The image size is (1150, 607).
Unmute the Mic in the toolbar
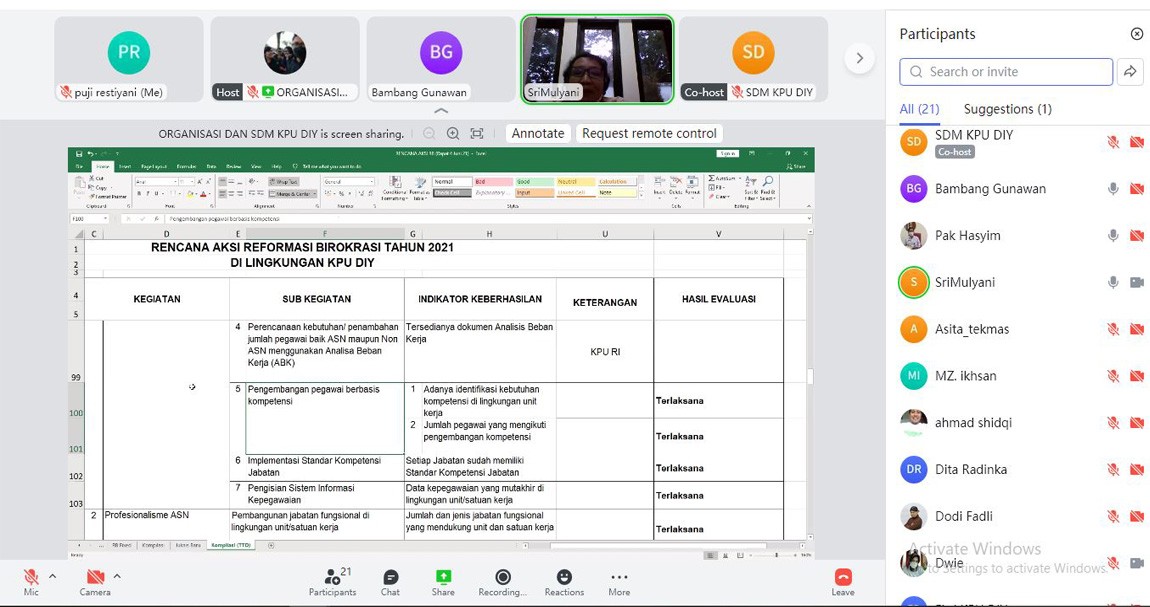point(31,577)
